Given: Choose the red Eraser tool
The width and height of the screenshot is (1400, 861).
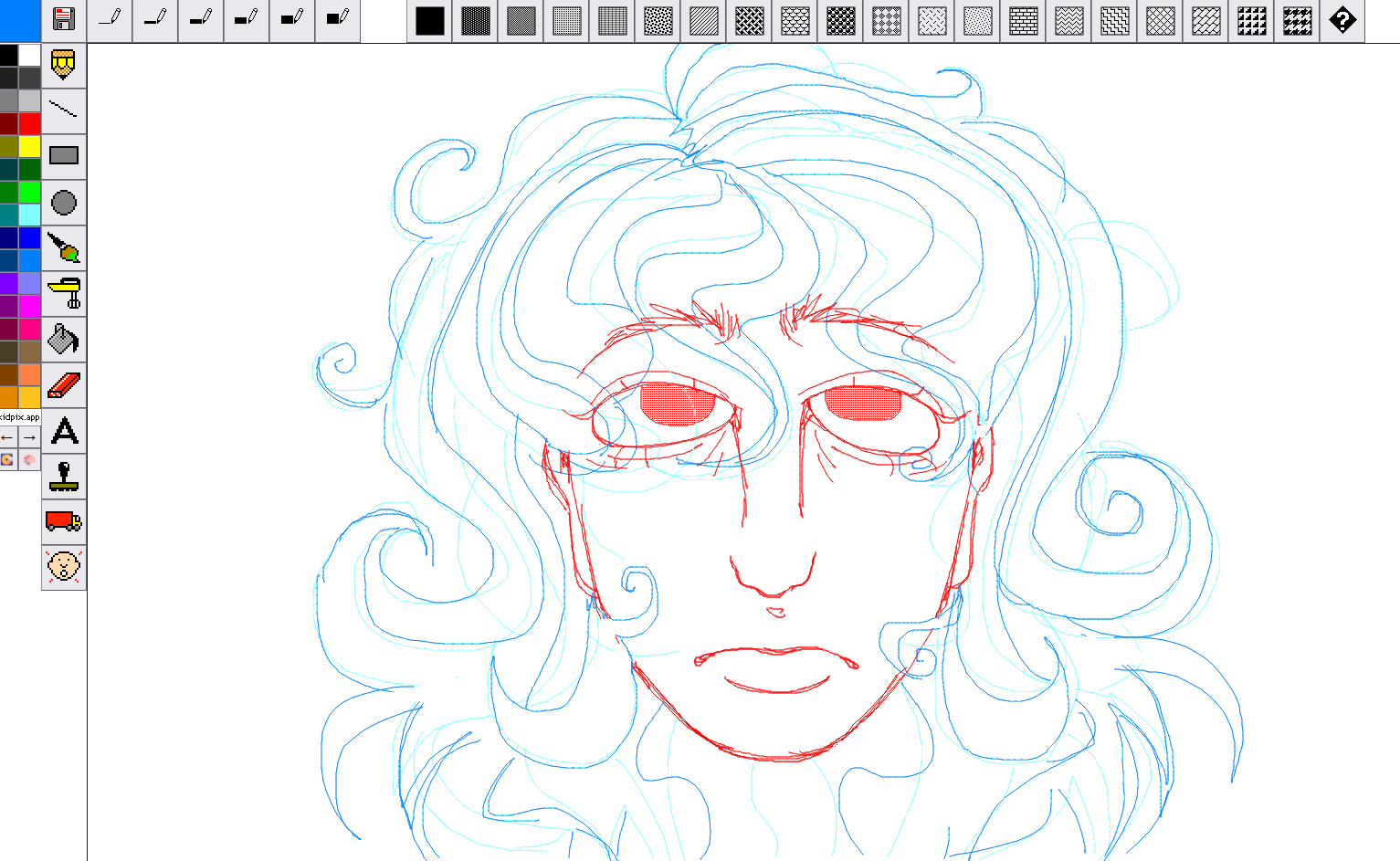Looking at the screenshot, I should [x=64, y=385].
